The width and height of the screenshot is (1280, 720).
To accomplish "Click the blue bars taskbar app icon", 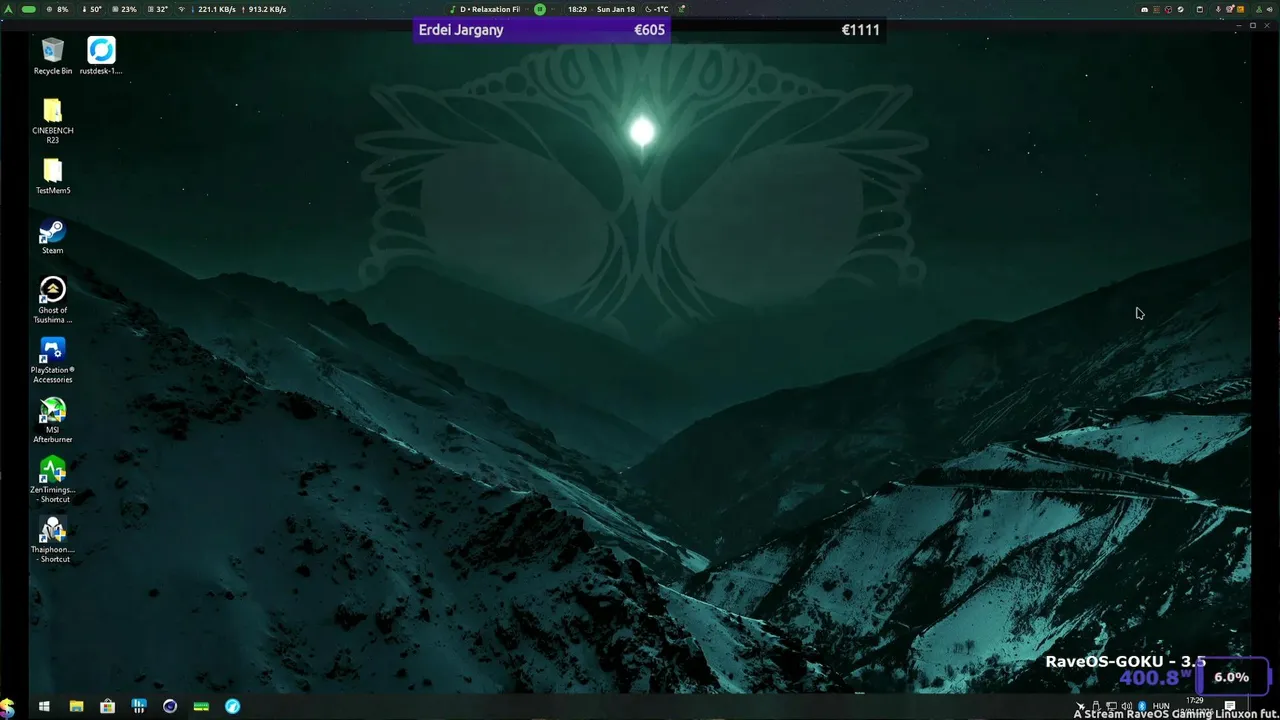I will click(x=139, y=707).
